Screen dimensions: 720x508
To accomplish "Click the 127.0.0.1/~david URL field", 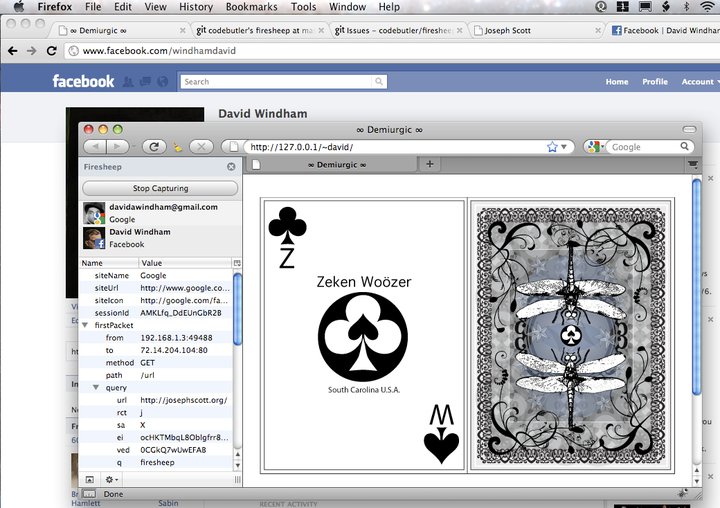I will (397, 147).
